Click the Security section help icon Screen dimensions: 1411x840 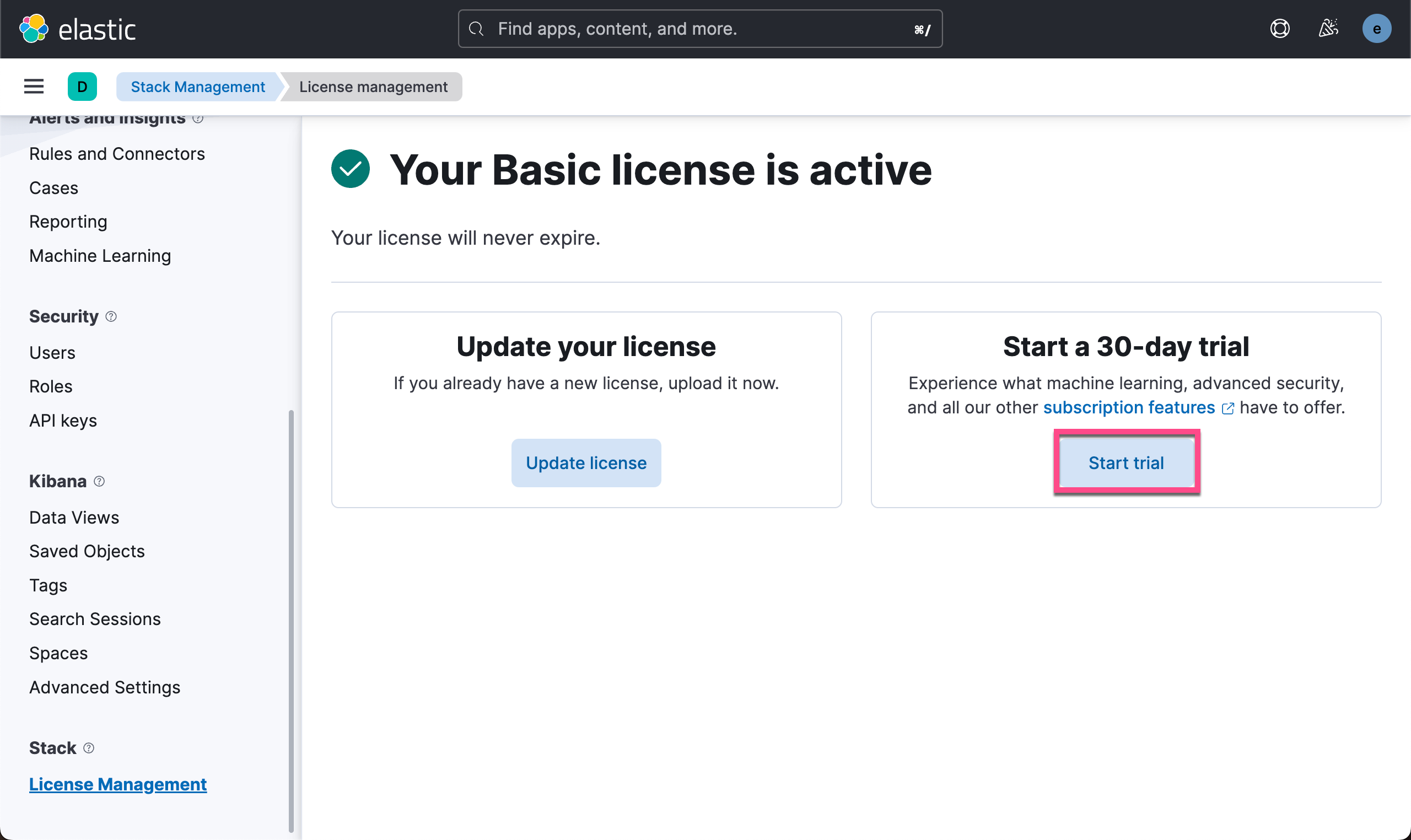point(111,316)
